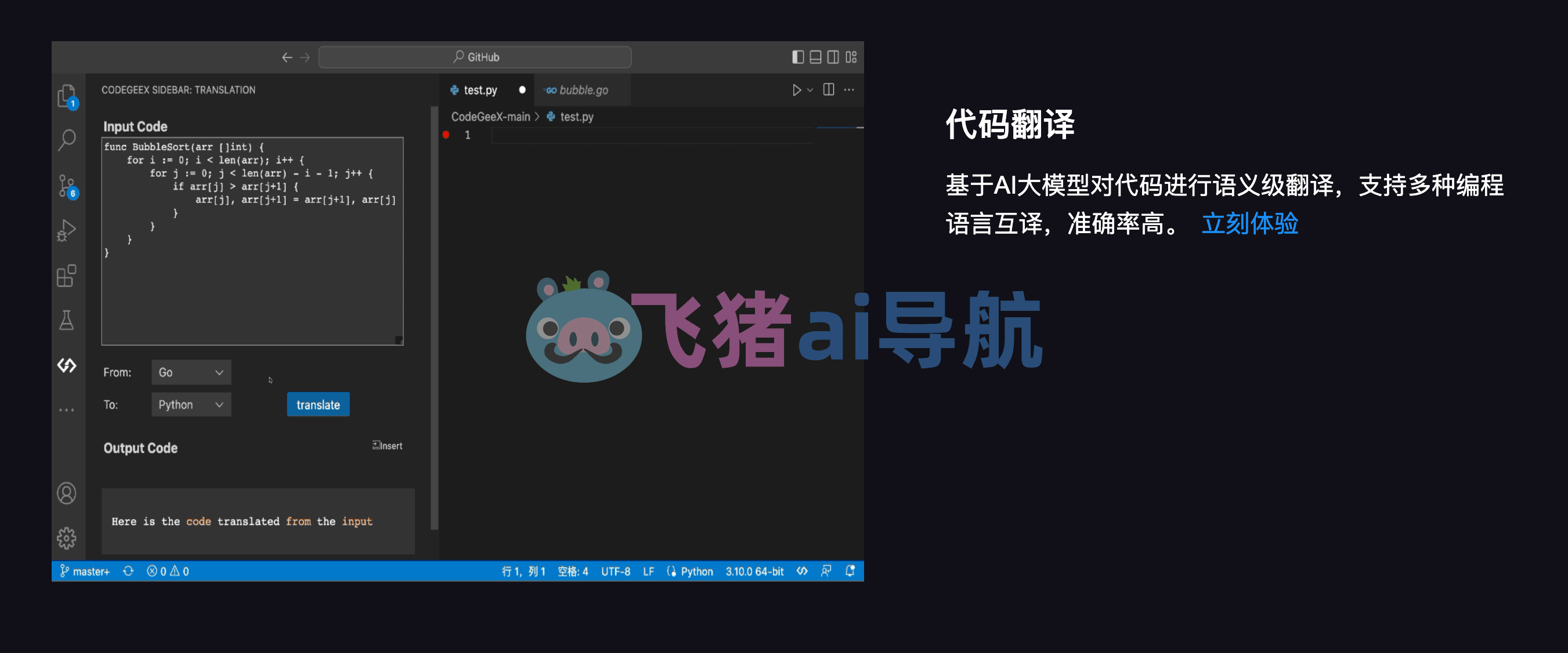Open the CodeGeeX sidebar icon
The width and height of the screenshot is (1568, 653).
67,365
